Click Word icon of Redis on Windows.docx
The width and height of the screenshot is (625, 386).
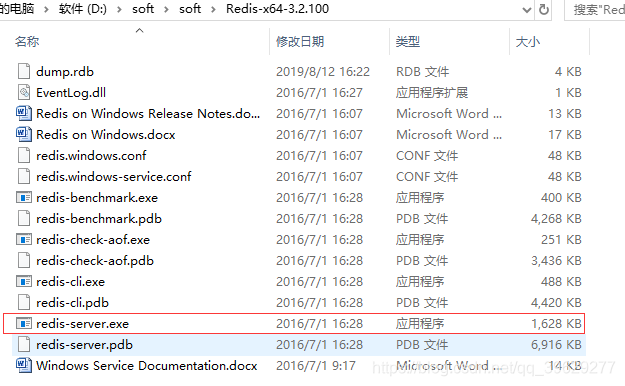tap(24, 134)
